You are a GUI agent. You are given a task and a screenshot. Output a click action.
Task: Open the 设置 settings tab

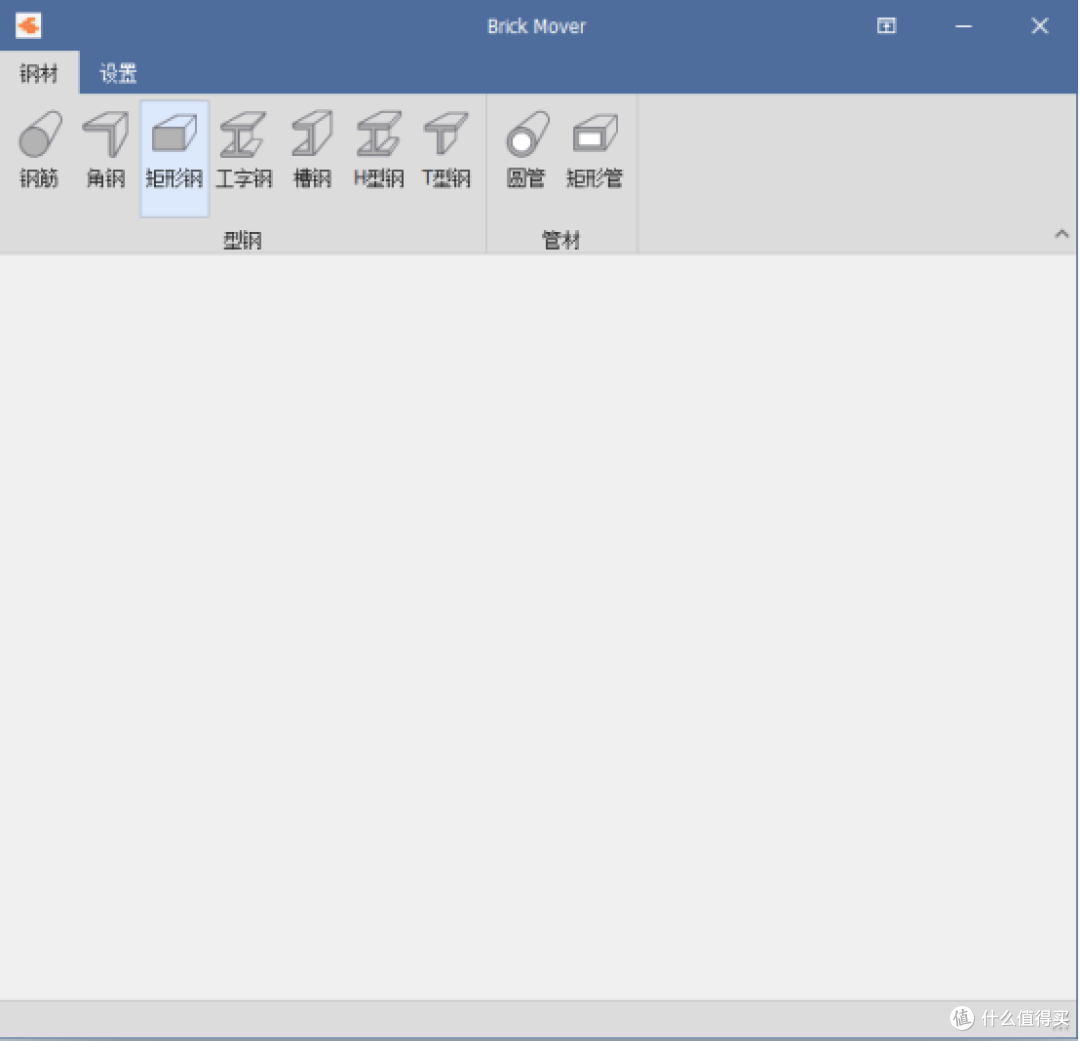pos(118,72)
